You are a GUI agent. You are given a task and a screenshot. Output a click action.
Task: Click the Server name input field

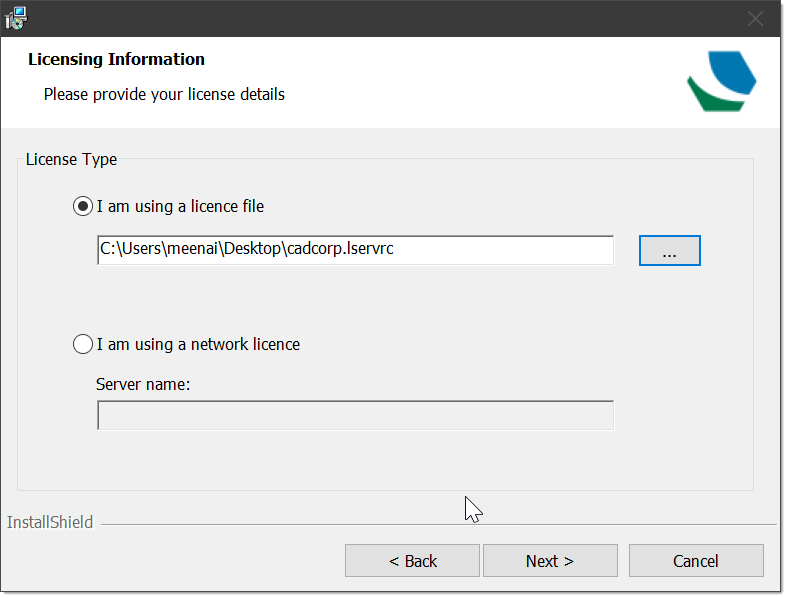tap(355, 415)
